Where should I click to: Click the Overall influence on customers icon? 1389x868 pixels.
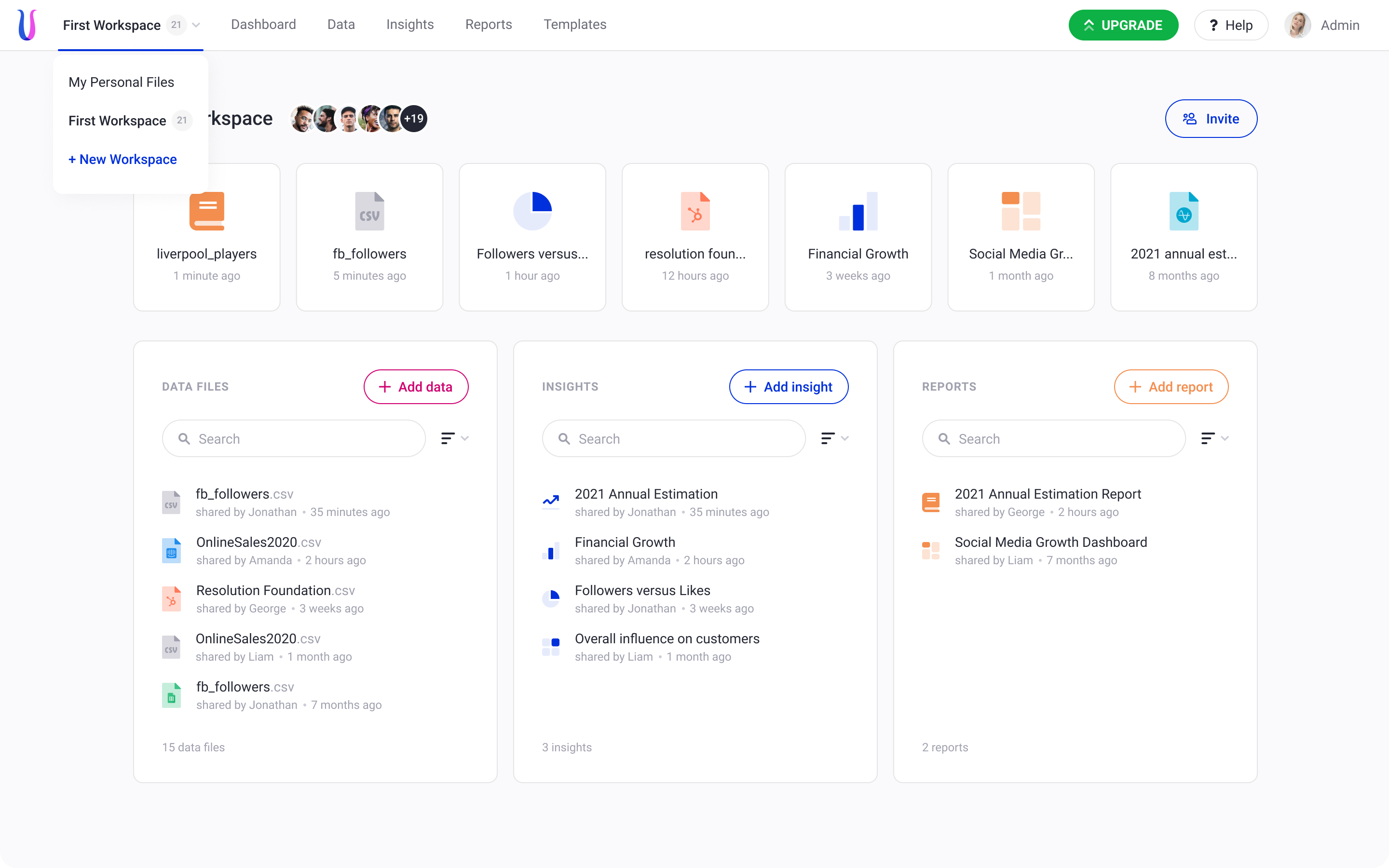(x=551, y=646)
